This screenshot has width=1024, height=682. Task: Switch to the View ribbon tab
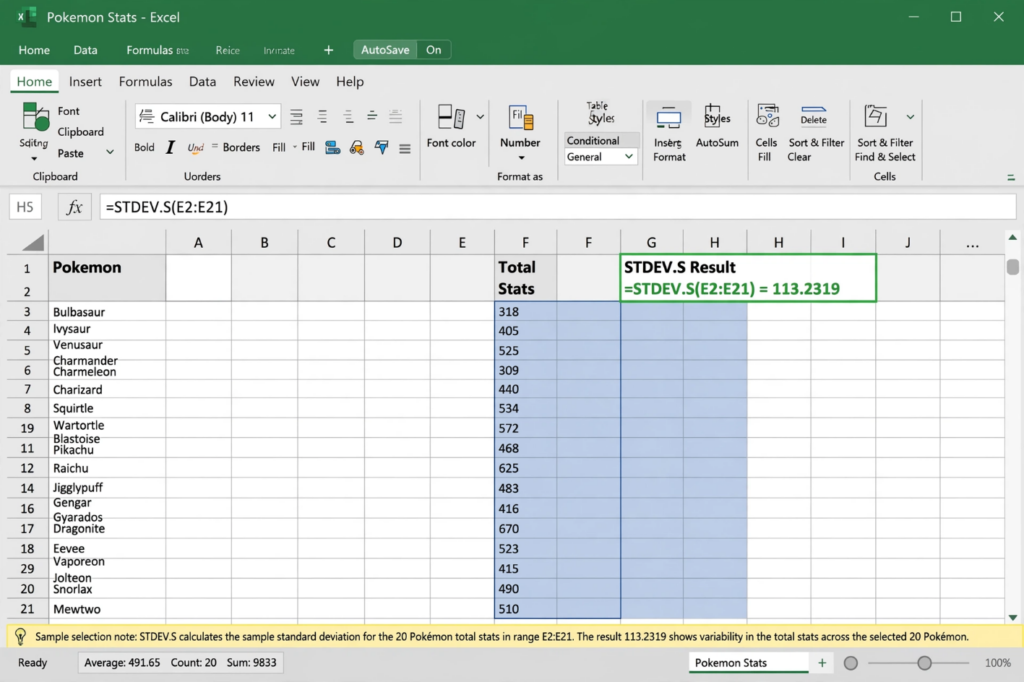tap(305, 82)
